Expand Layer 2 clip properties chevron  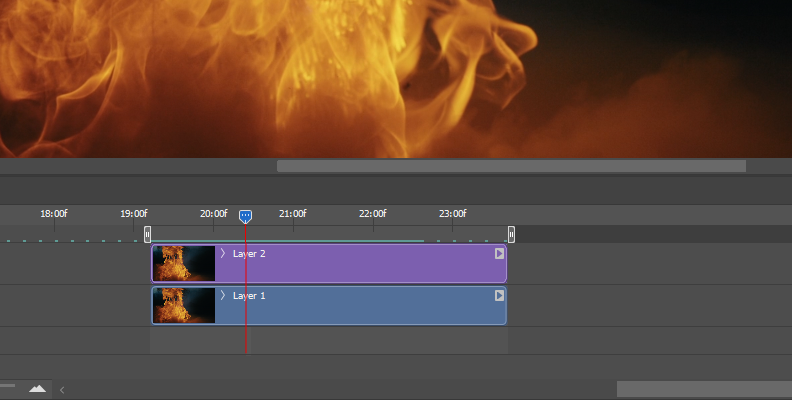pyautogui.click(x=223, y=254)
